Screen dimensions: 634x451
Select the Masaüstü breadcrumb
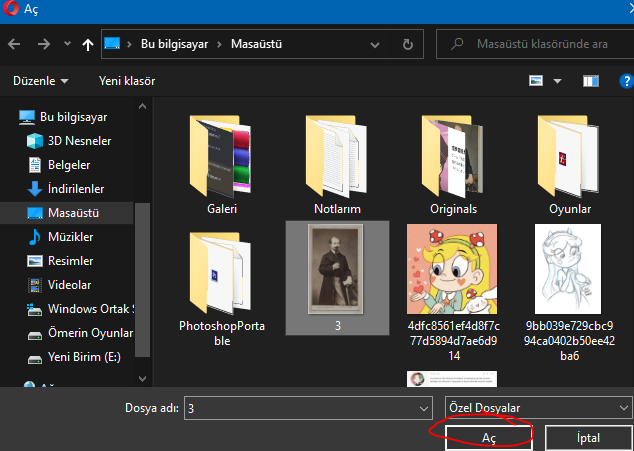pos(256,44)
